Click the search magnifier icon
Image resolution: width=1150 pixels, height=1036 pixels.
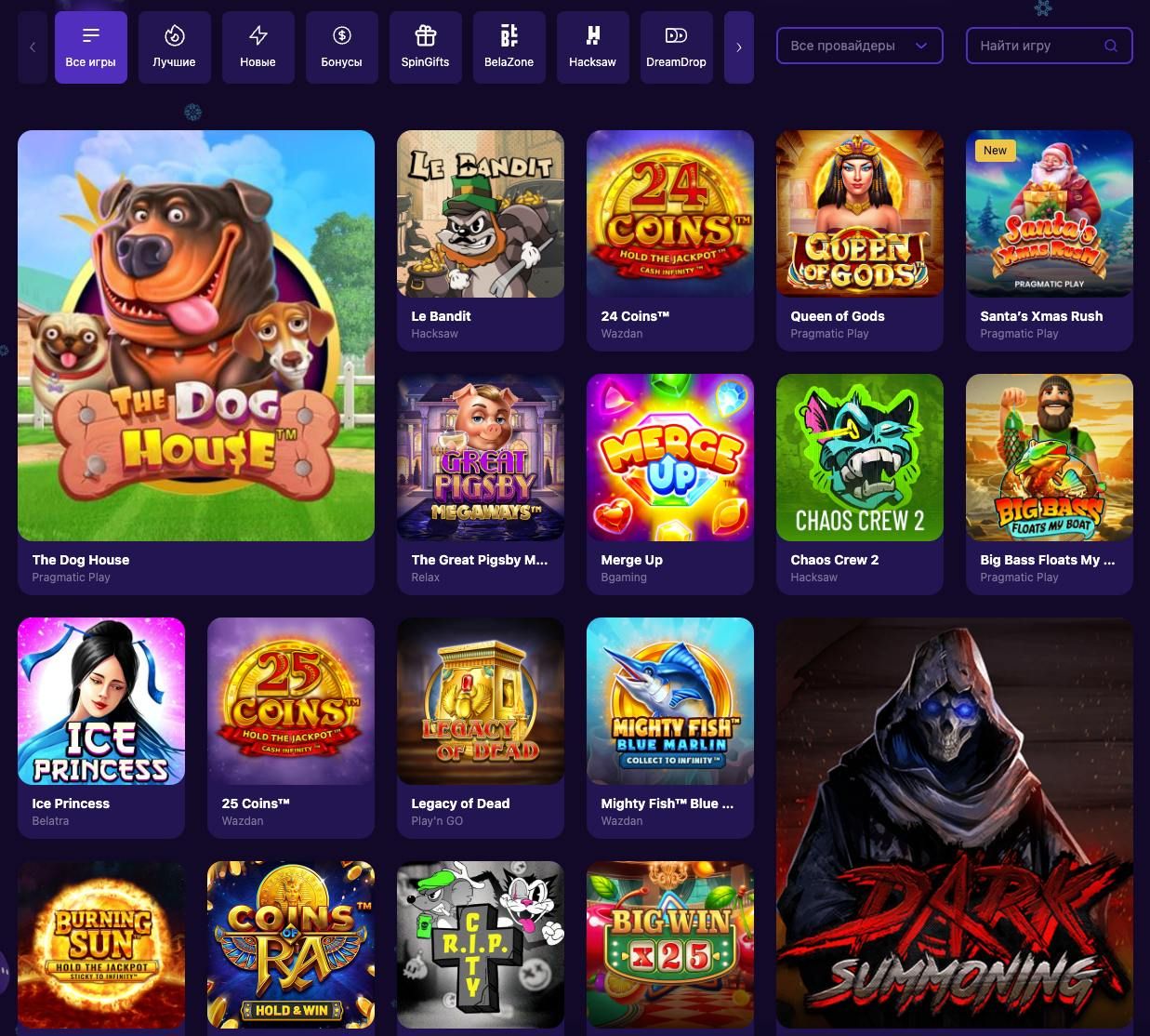[x=1111, y=46]
